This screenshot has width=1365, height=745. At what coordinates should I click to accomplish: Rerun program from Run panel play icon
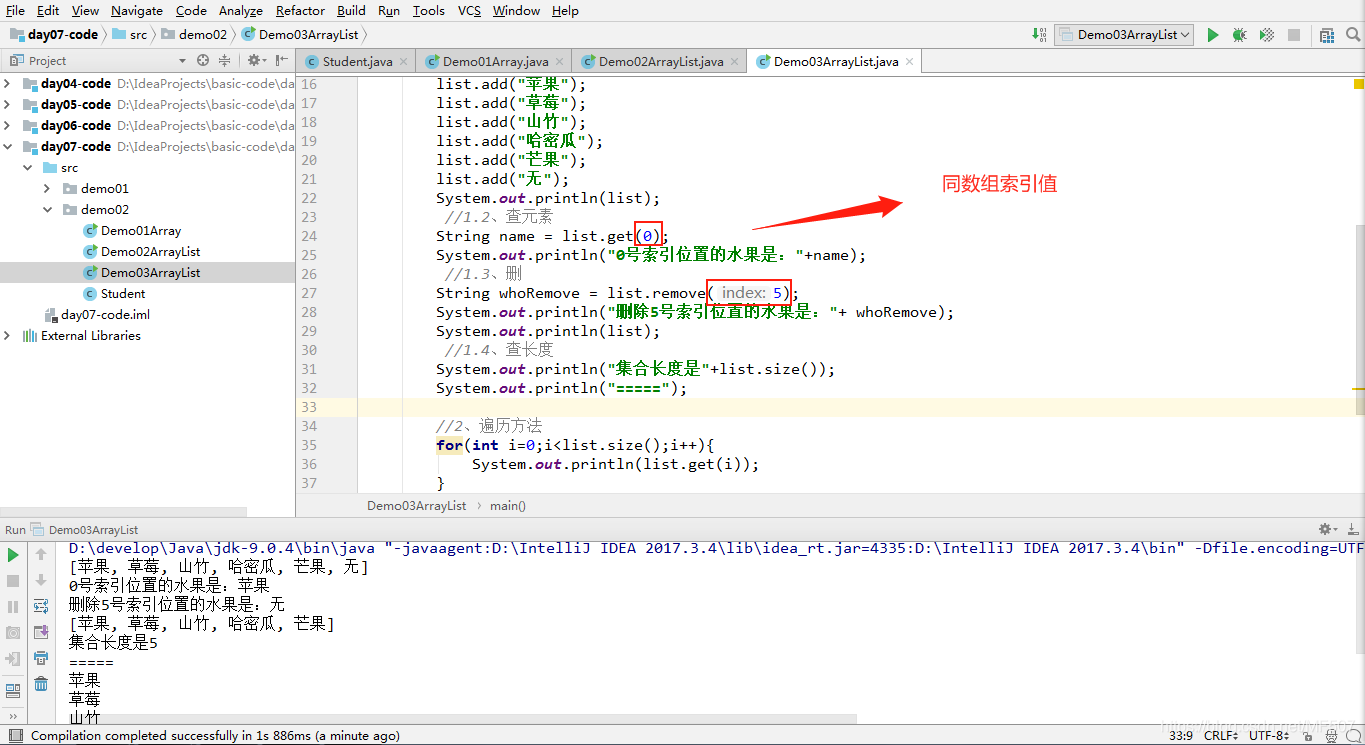click(13, 555)
